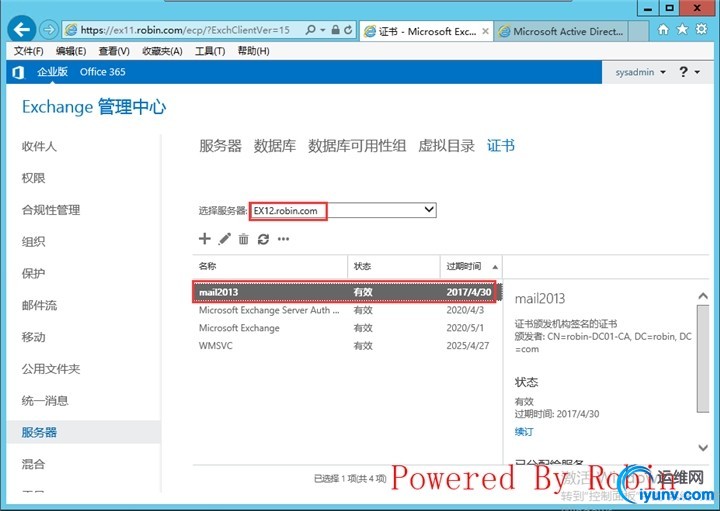Expand the help question mark dropdown
The height and width of the screenshot is (511, 720).
(x=689, y=72)
